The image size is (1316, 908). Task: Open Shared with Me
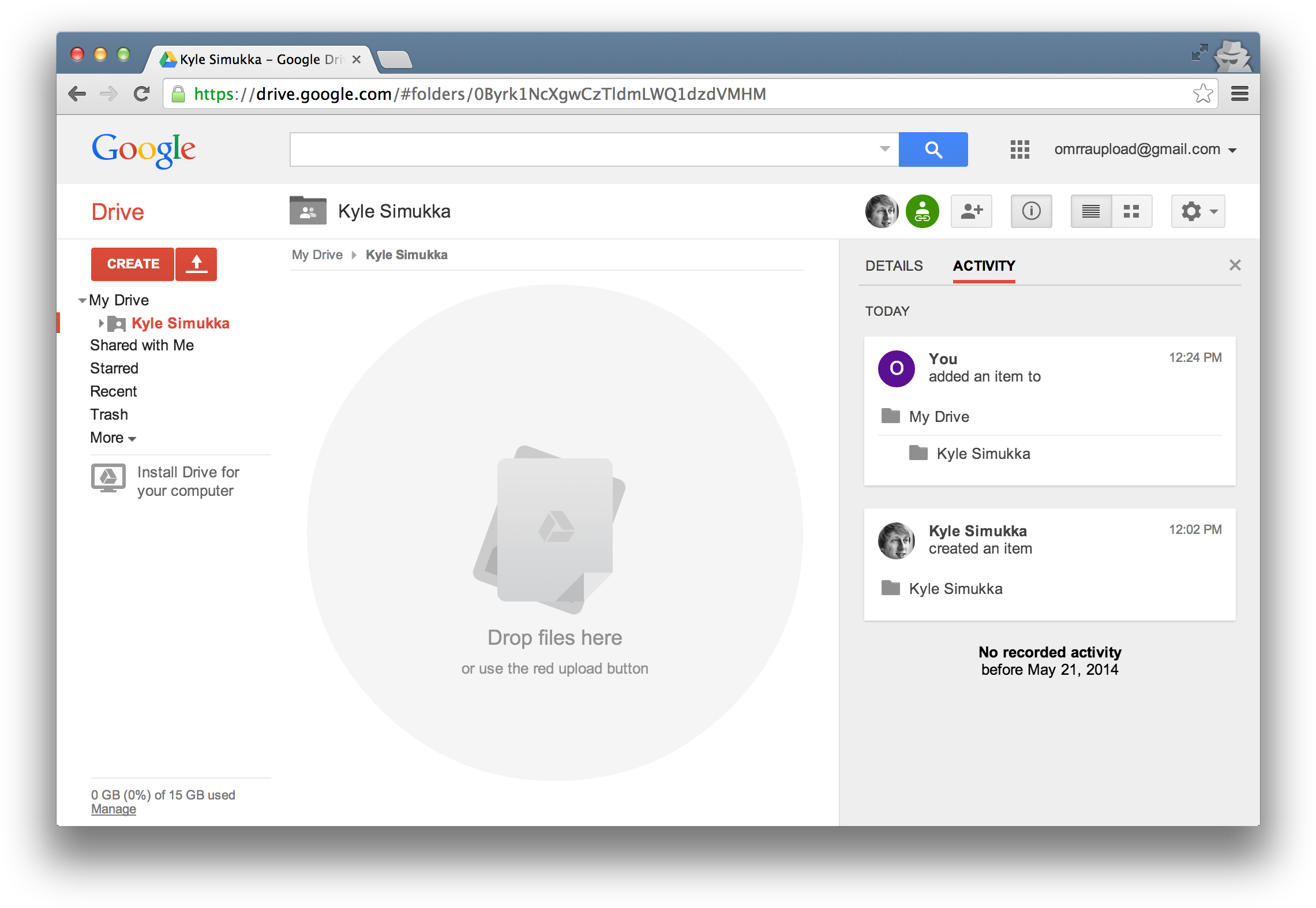[x=142, y=345]
